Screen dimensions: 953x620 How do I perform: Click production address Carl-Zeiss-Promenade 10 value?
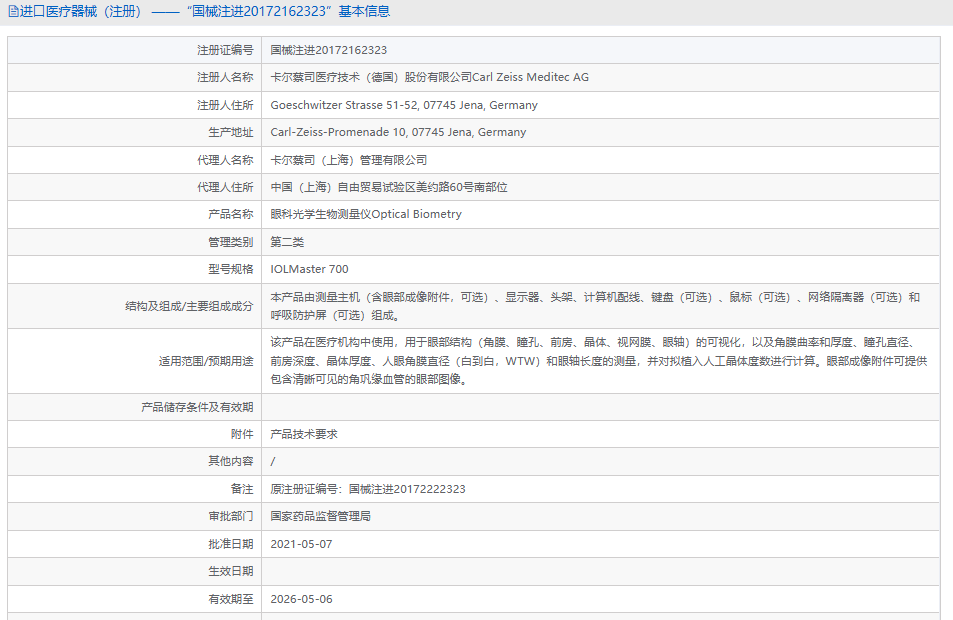pos(398,132)
